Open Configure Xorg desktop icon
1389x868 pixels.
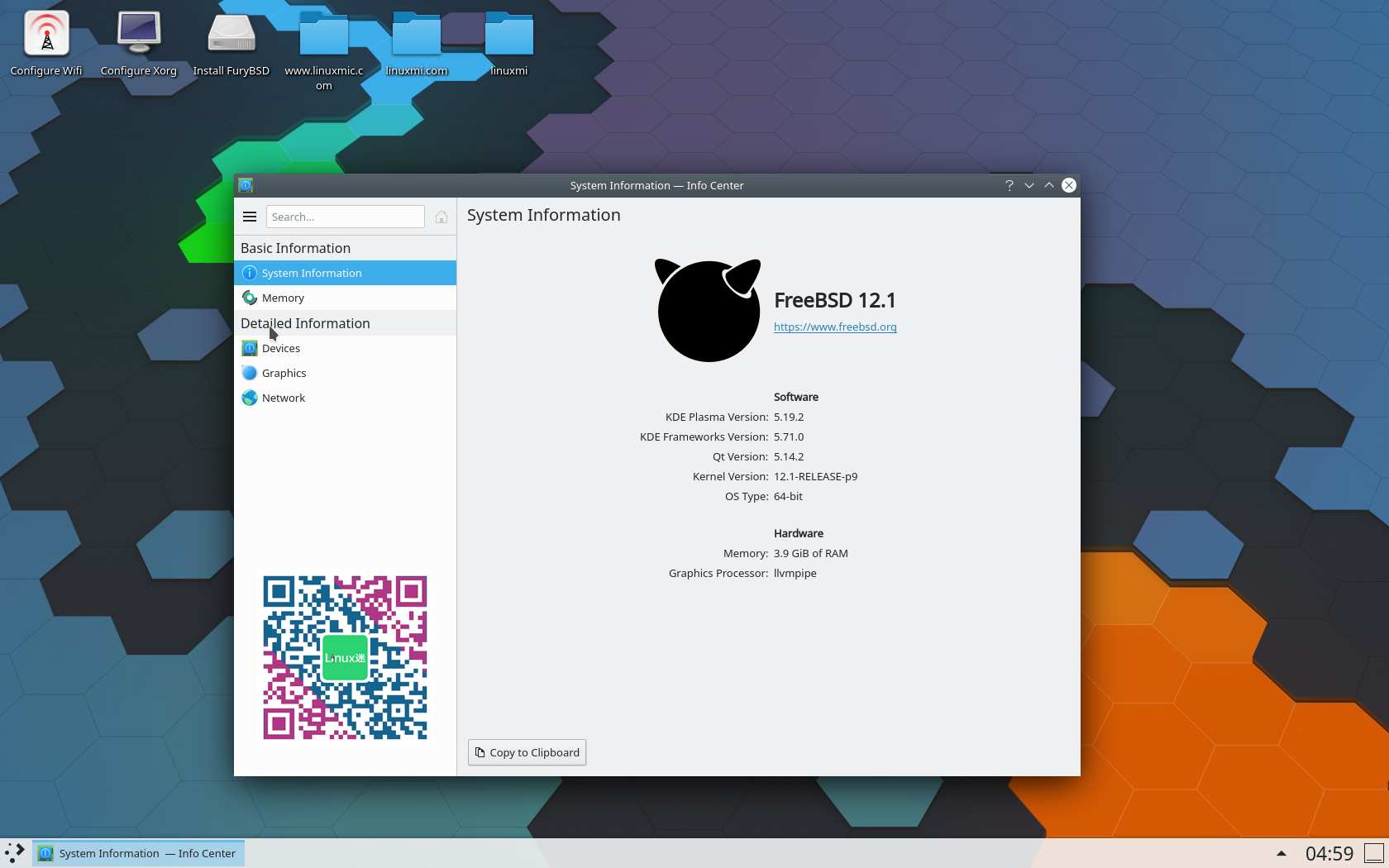[x=139, y=43]
